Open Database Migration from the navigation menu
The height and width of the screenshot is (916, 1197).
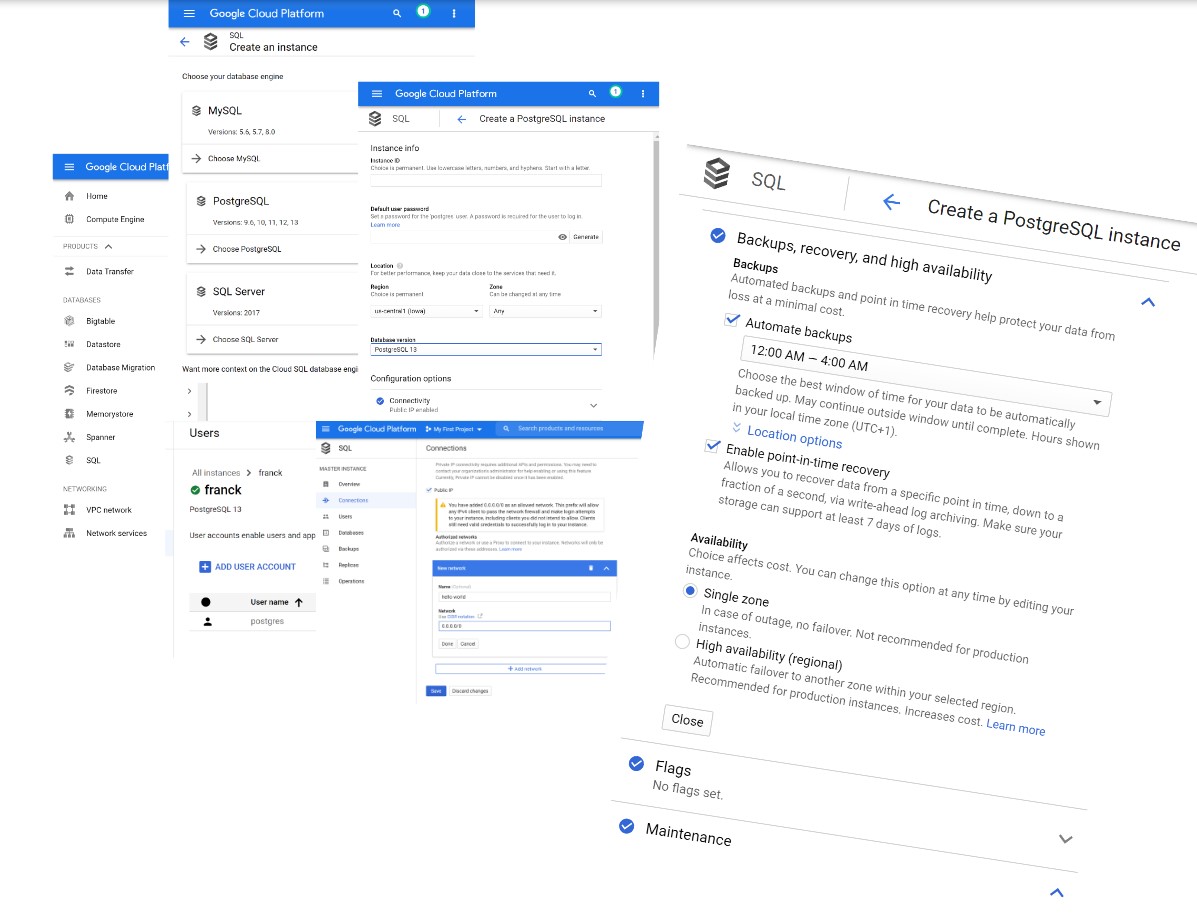coord(121,368)
